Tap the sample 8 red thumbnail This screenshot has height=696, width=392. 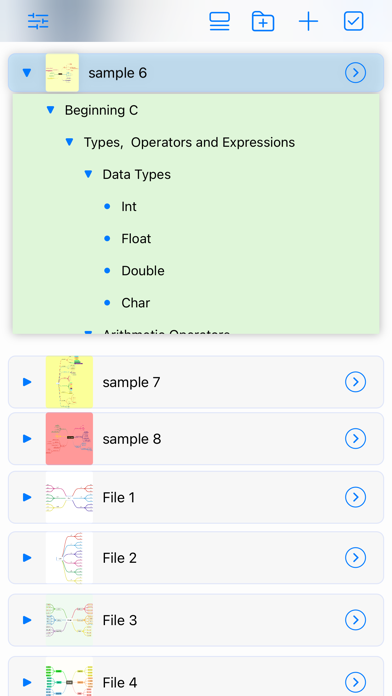tap(69, 439)
